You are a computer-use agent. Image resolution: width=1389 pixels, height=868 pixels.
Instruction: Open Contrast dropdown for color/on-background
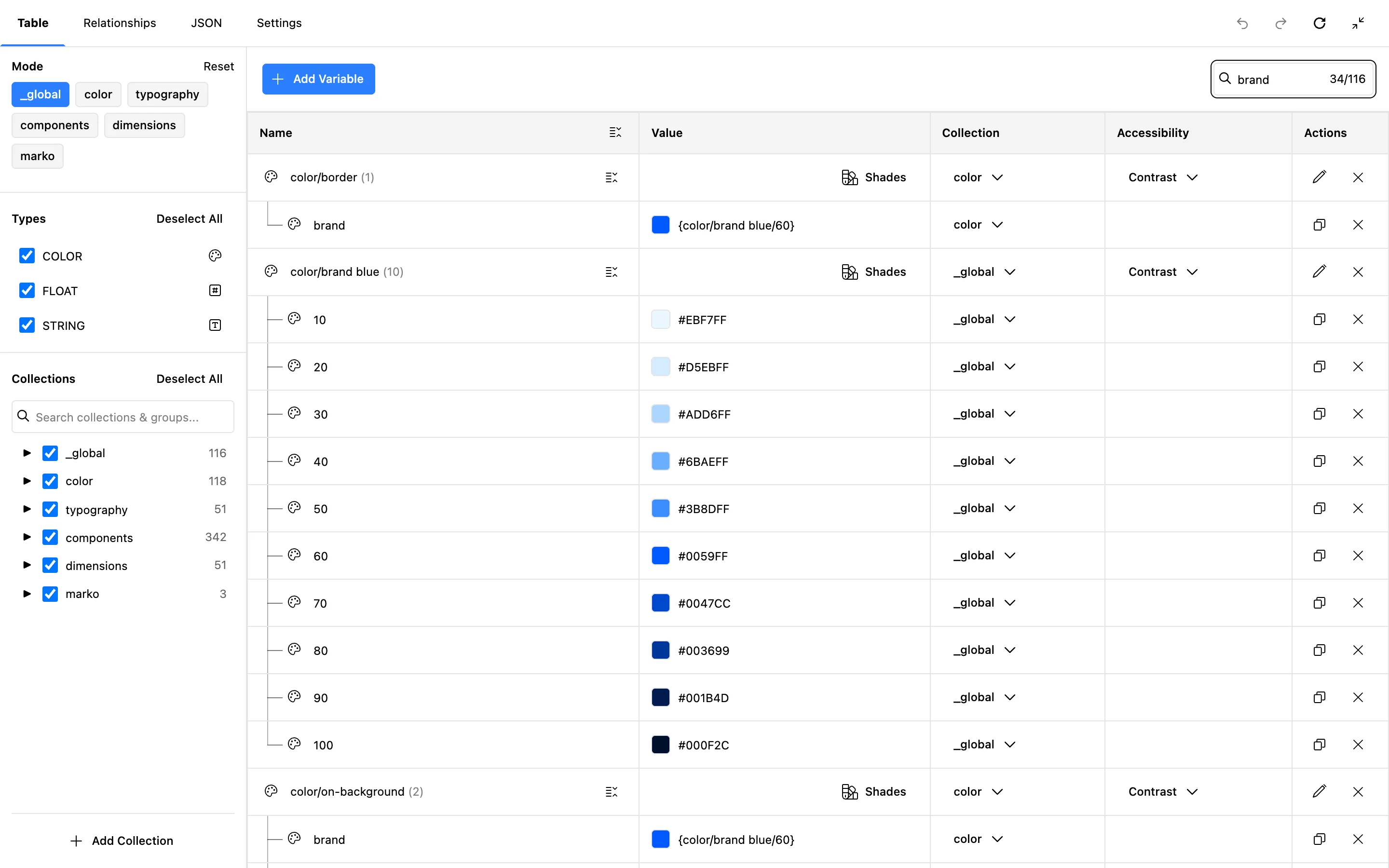pos(1163,792)
